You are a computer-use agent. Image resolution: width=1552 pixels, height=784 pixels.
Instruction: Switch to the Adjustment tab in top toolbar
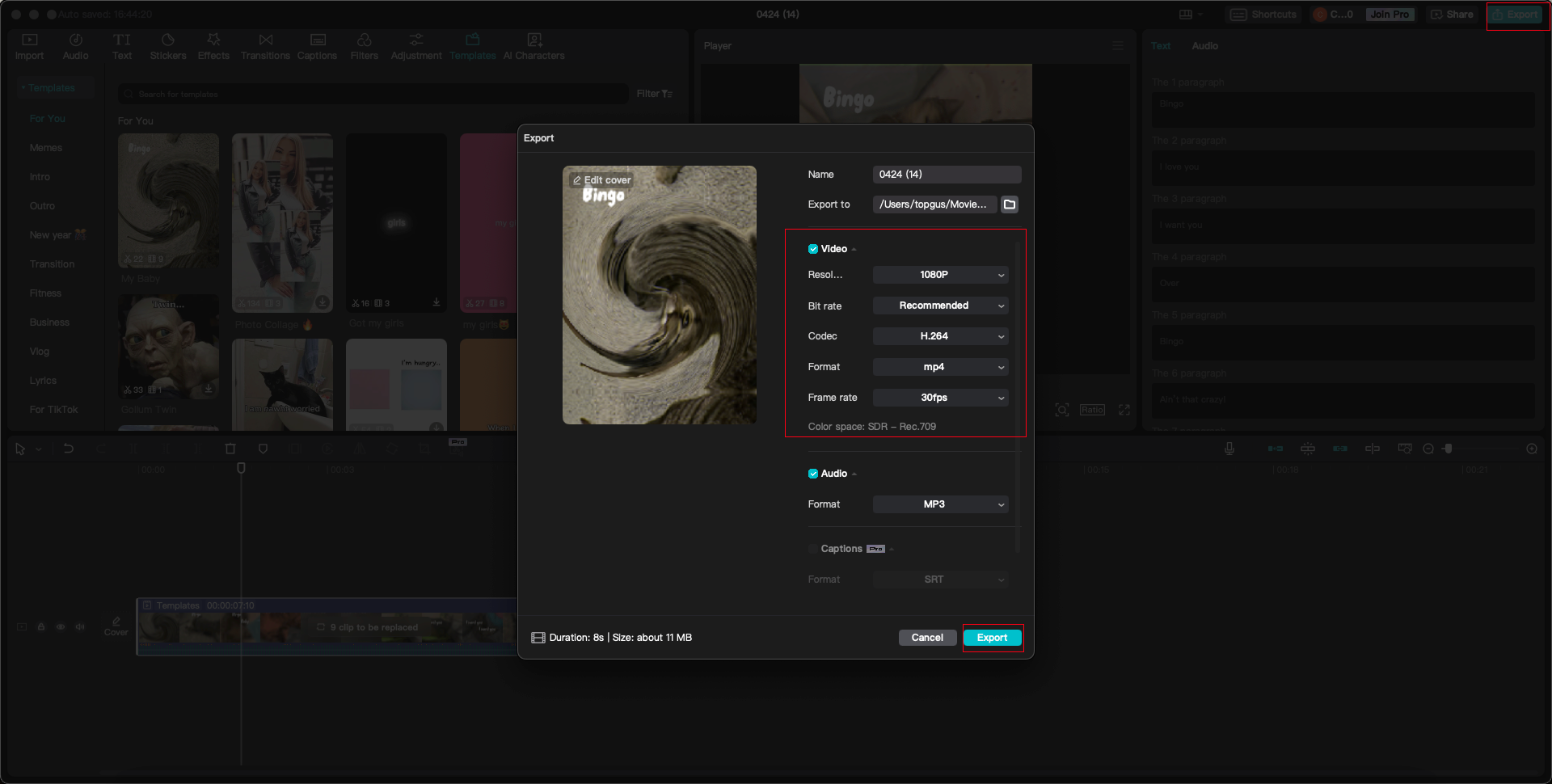pos(416,47)
